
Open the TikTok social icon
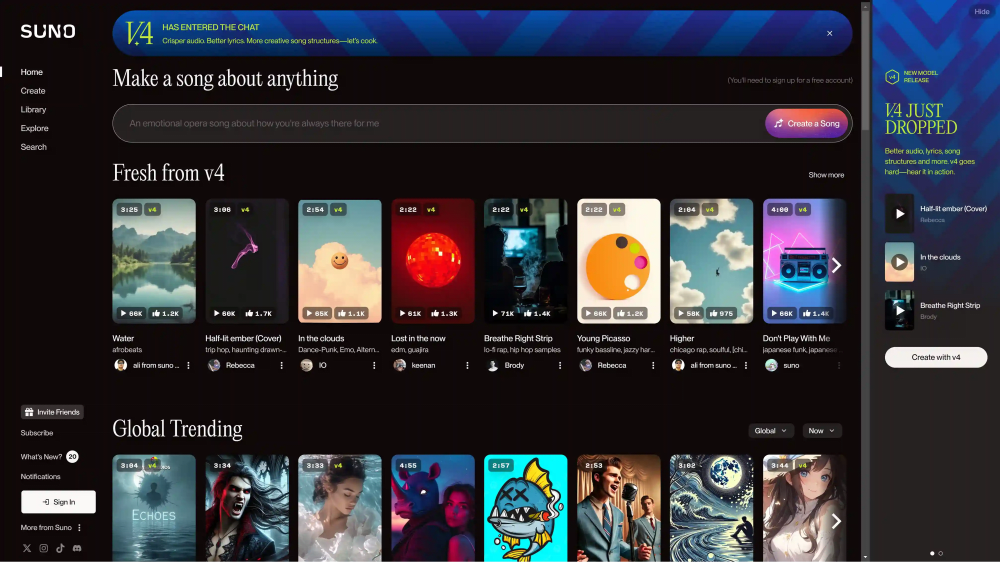pos(60,548)
